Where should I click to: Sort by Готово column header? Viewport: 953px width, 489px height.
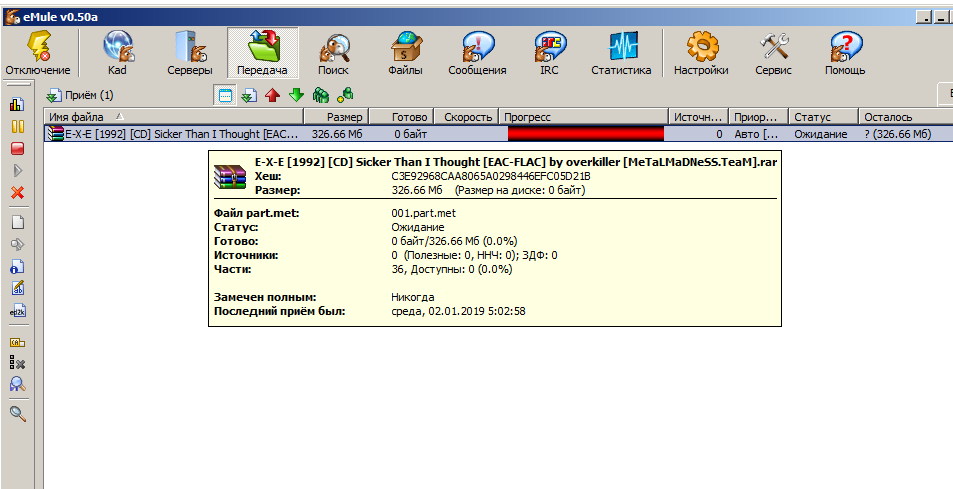[x=402, y=117]
